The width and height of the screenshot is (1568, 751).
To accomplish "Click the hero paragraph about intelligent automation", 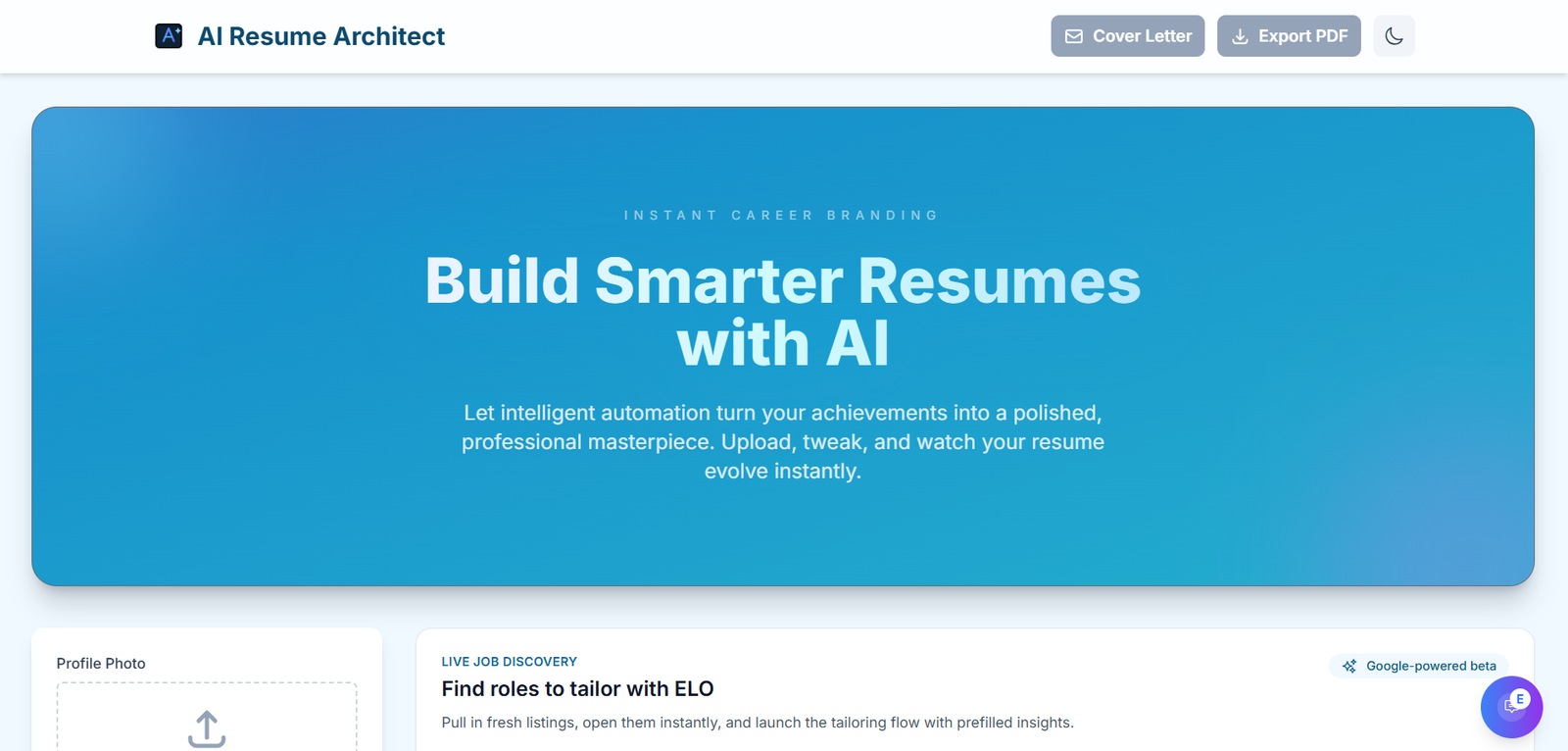I will [783, 442].
